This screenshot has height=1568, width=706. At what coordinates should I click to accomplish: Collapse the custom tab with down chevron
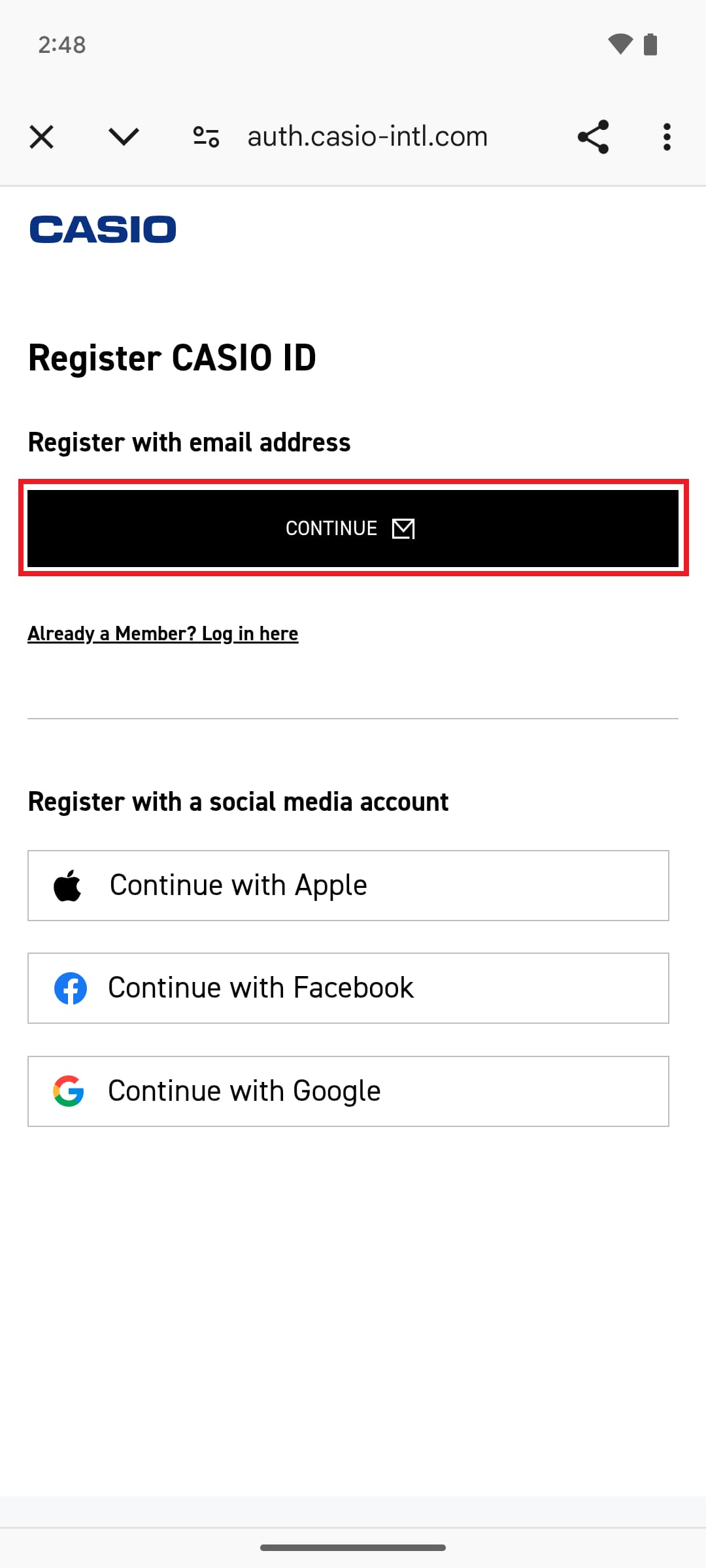pos(124,137)
